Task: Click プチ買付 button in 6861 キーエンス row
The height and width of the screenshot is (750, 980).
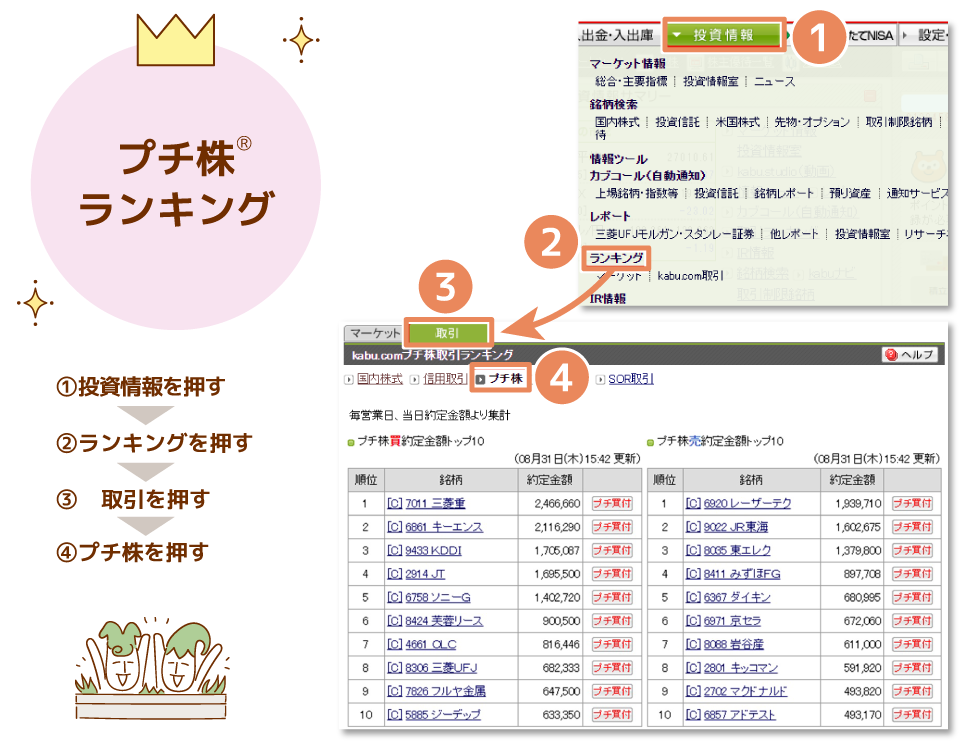Action: pyautogui.click(x=612, y=527)
